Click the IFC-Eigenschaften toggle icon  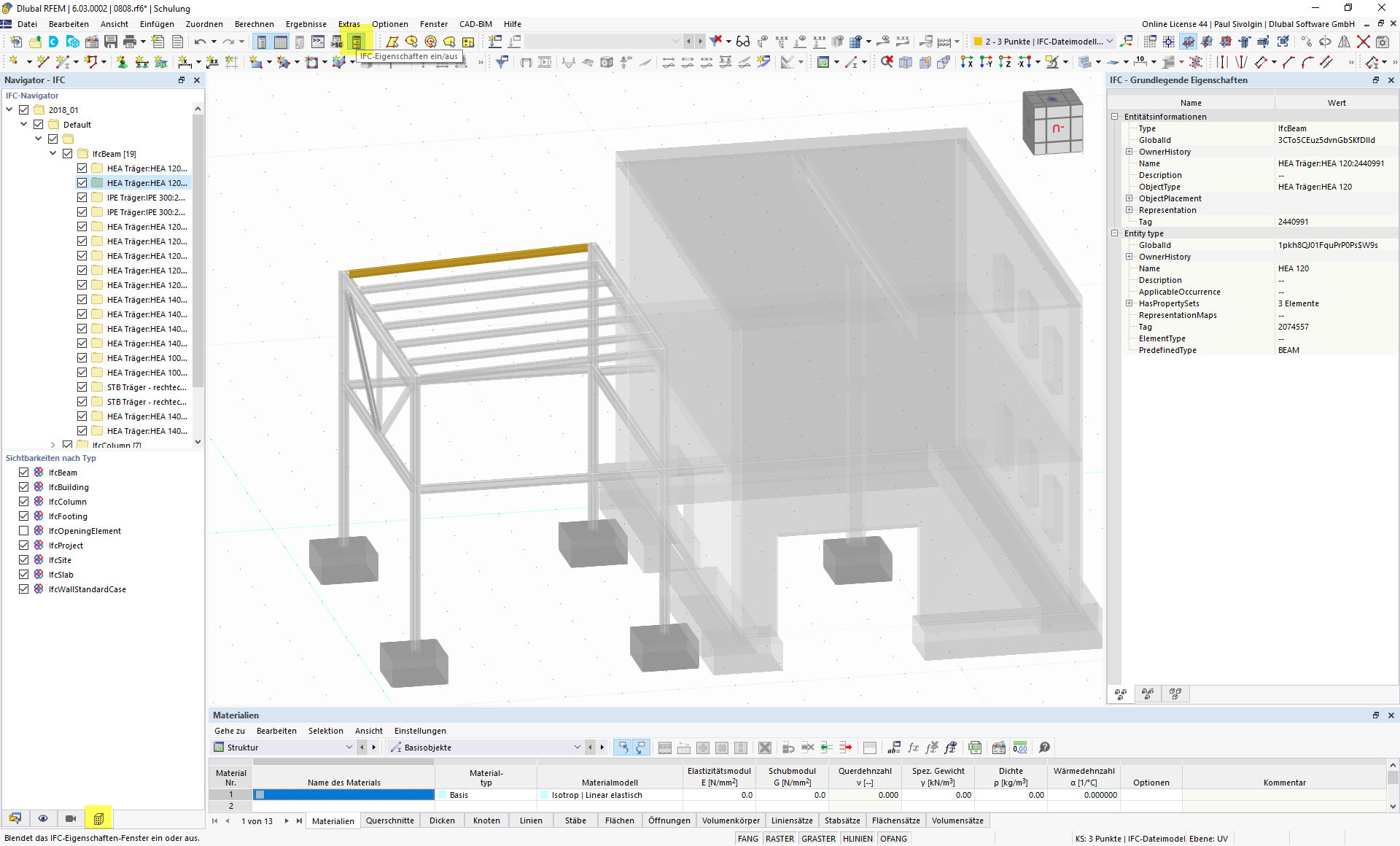click(357, 41)
